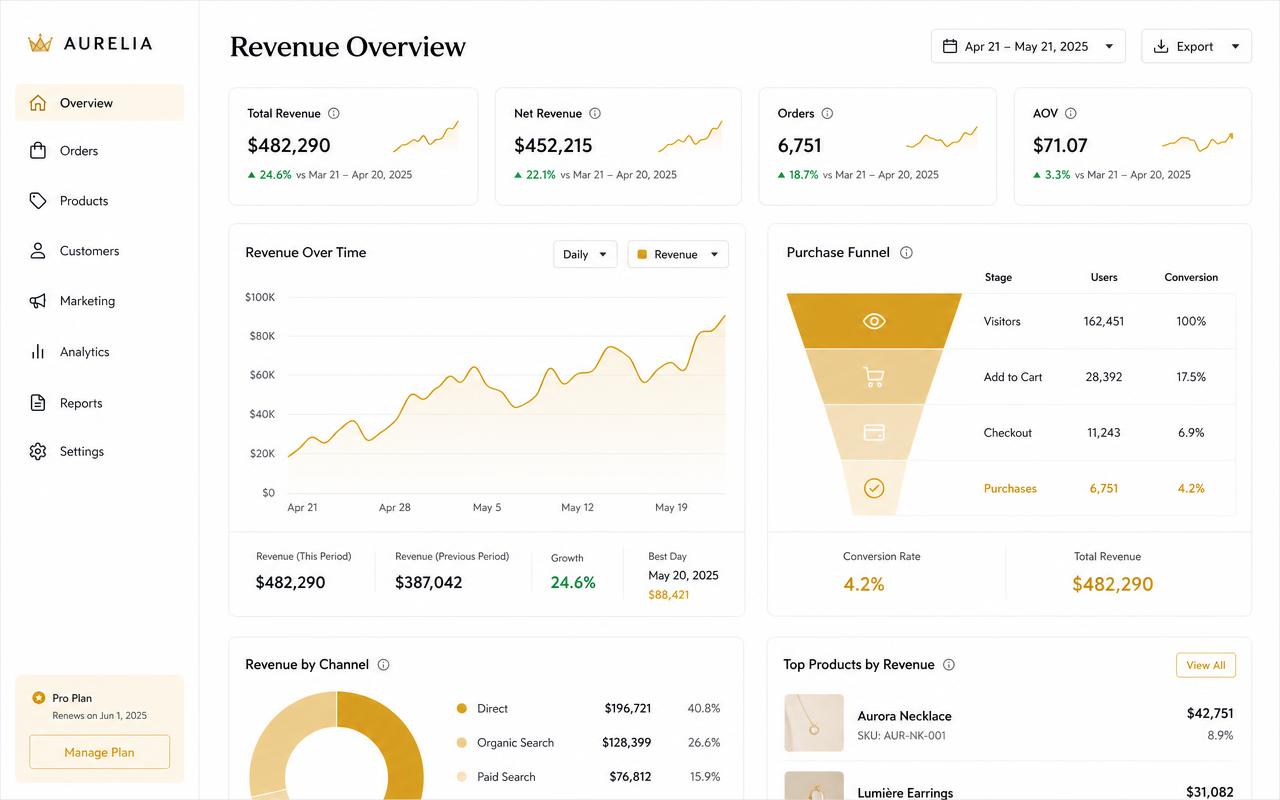This screenshot has width=1280, height=800.
Task: Open the date range dropdown
Action: [1028, 46]
